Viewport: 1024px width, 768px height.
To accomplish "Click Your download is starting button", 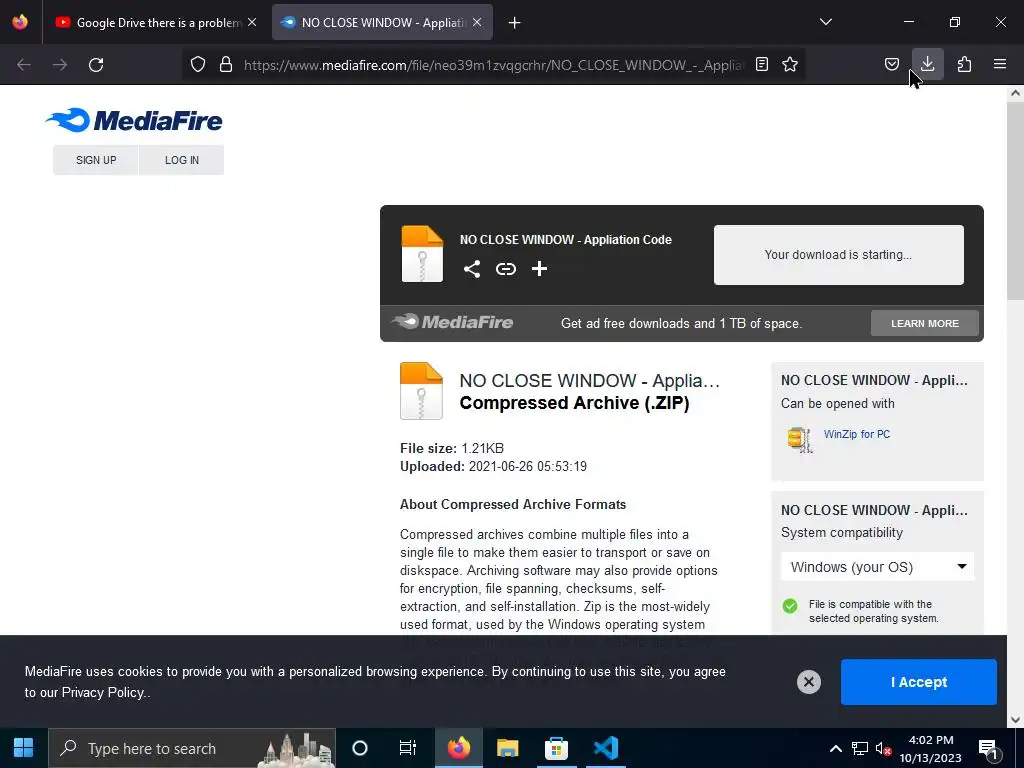I will pos(839,255).
